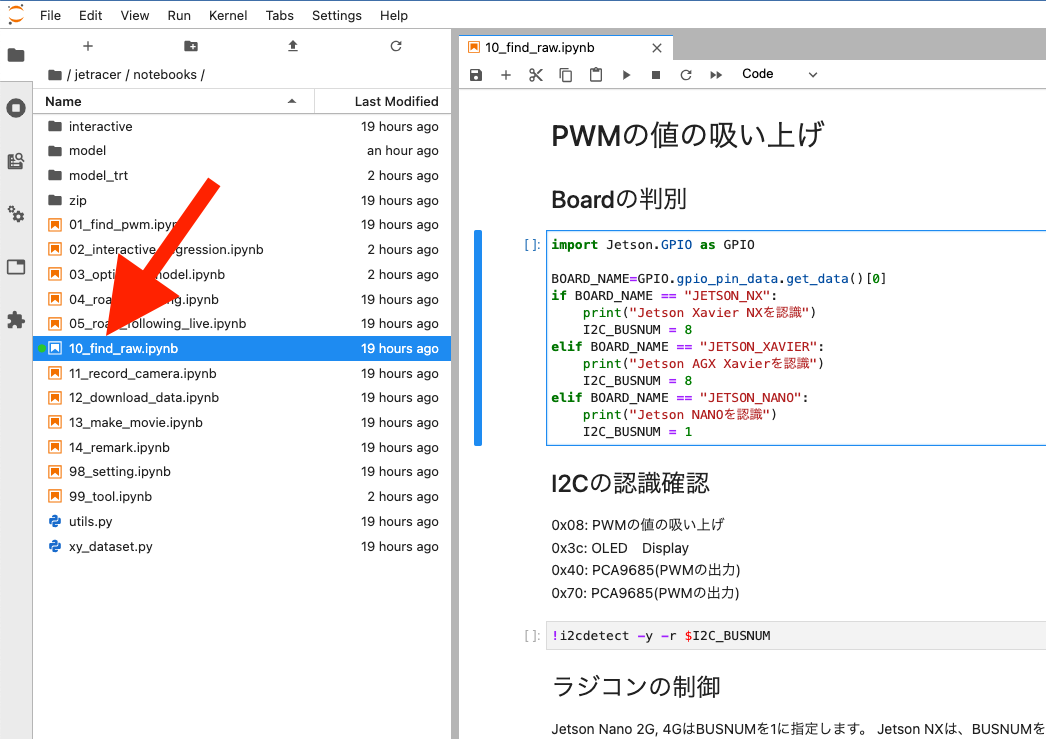Viewport: 1046px width, 739px height.
Task: Select 11_record_camera.ipynb file
Action: pos(242,374)
